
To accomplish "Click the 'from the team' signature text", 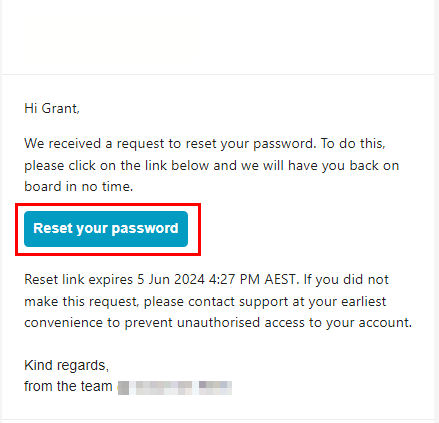I will tap(68, 386).
